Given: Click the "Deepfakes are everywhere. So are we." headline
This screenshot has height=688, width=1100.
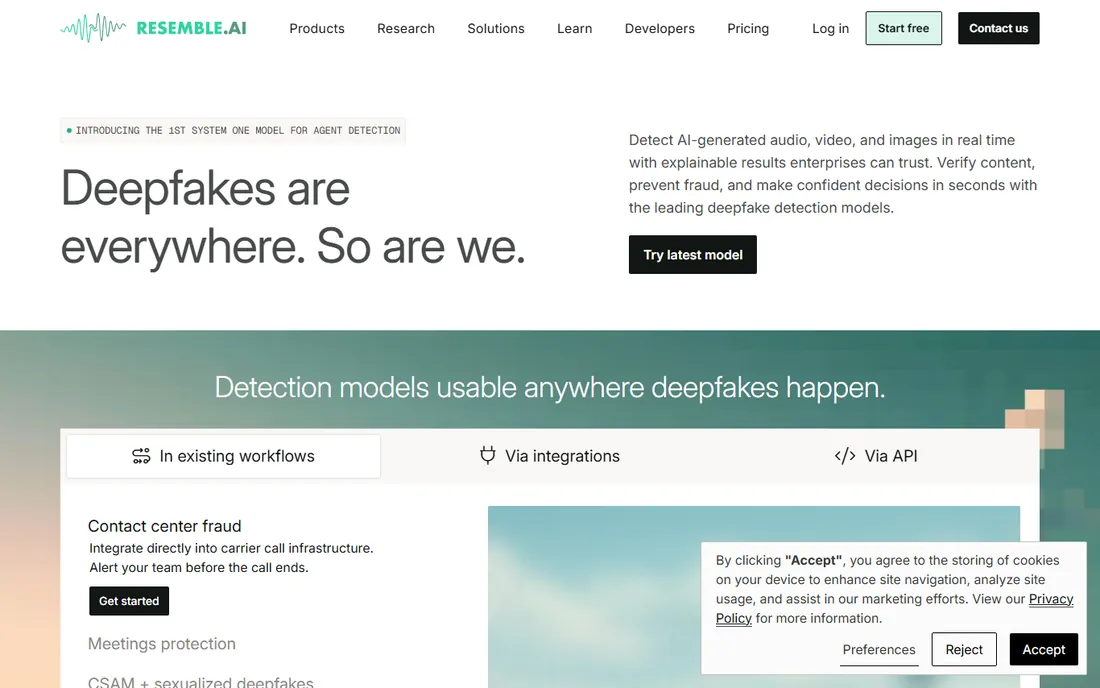Looking at the screenshot, I should tap(293, 217).
